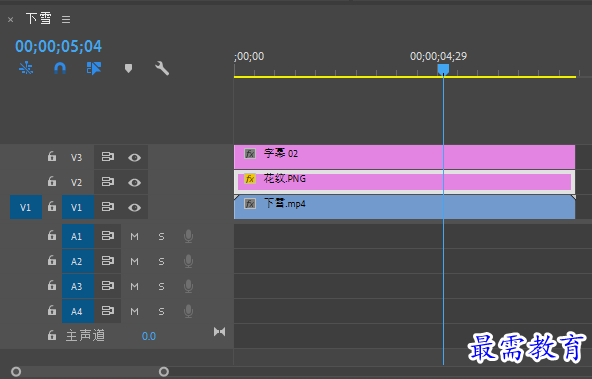Toggle lock on track A2
The image size is (592, 379).
(52, 260)
